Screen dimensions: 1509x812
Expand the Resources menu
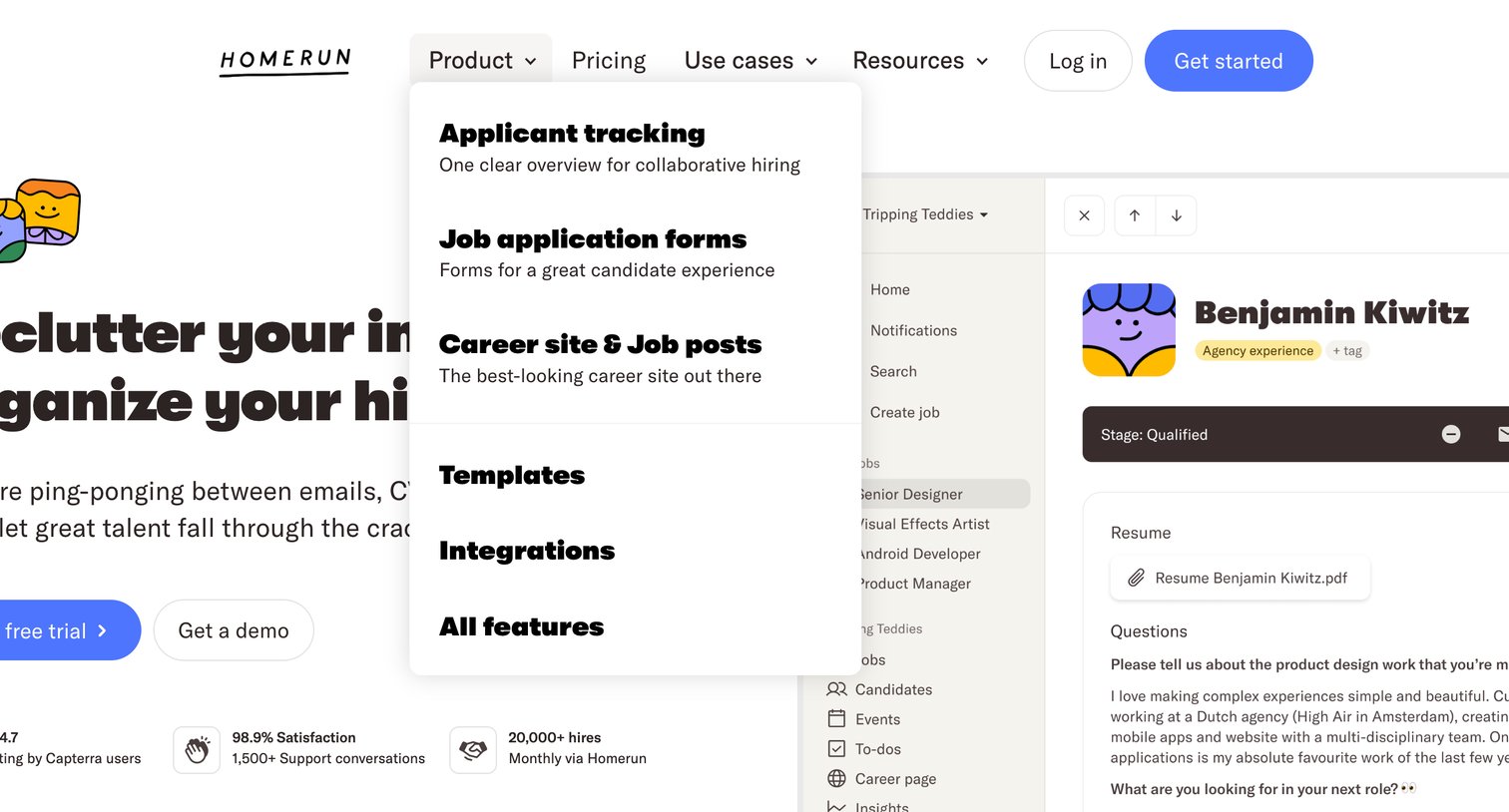pos(920,61)
